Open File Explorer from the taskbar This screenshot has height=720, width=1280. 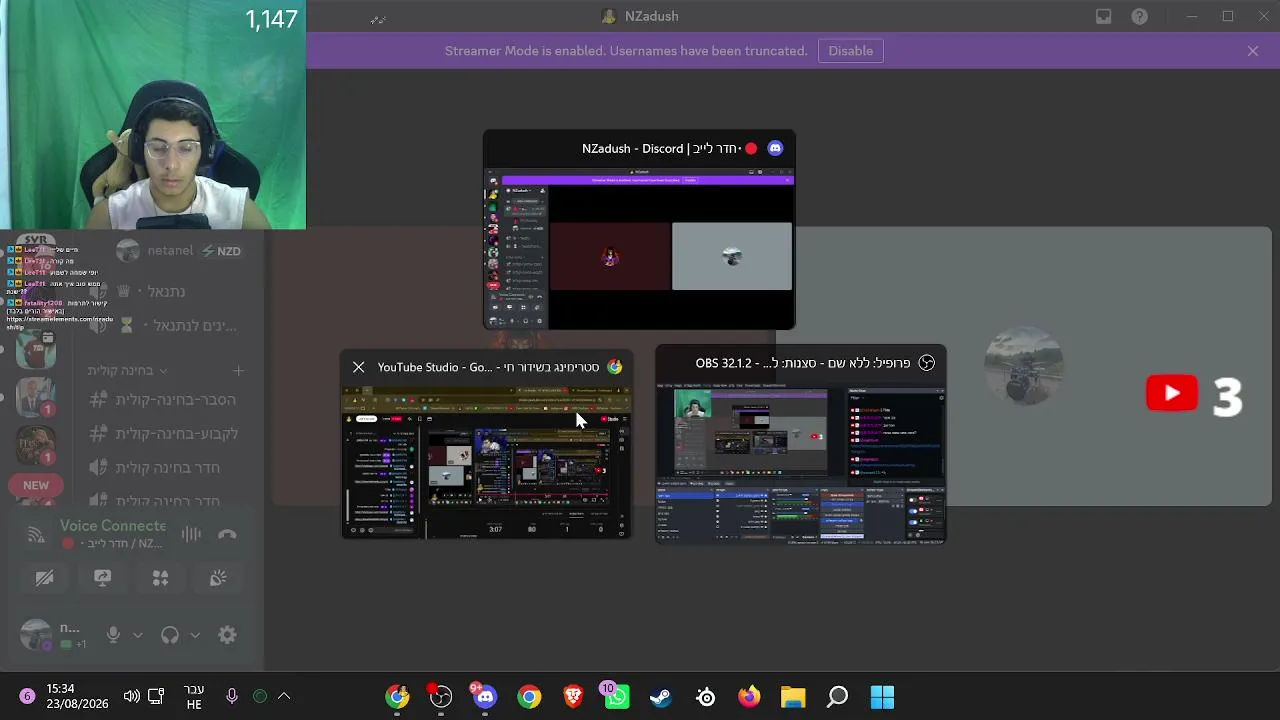click(793, 697)
